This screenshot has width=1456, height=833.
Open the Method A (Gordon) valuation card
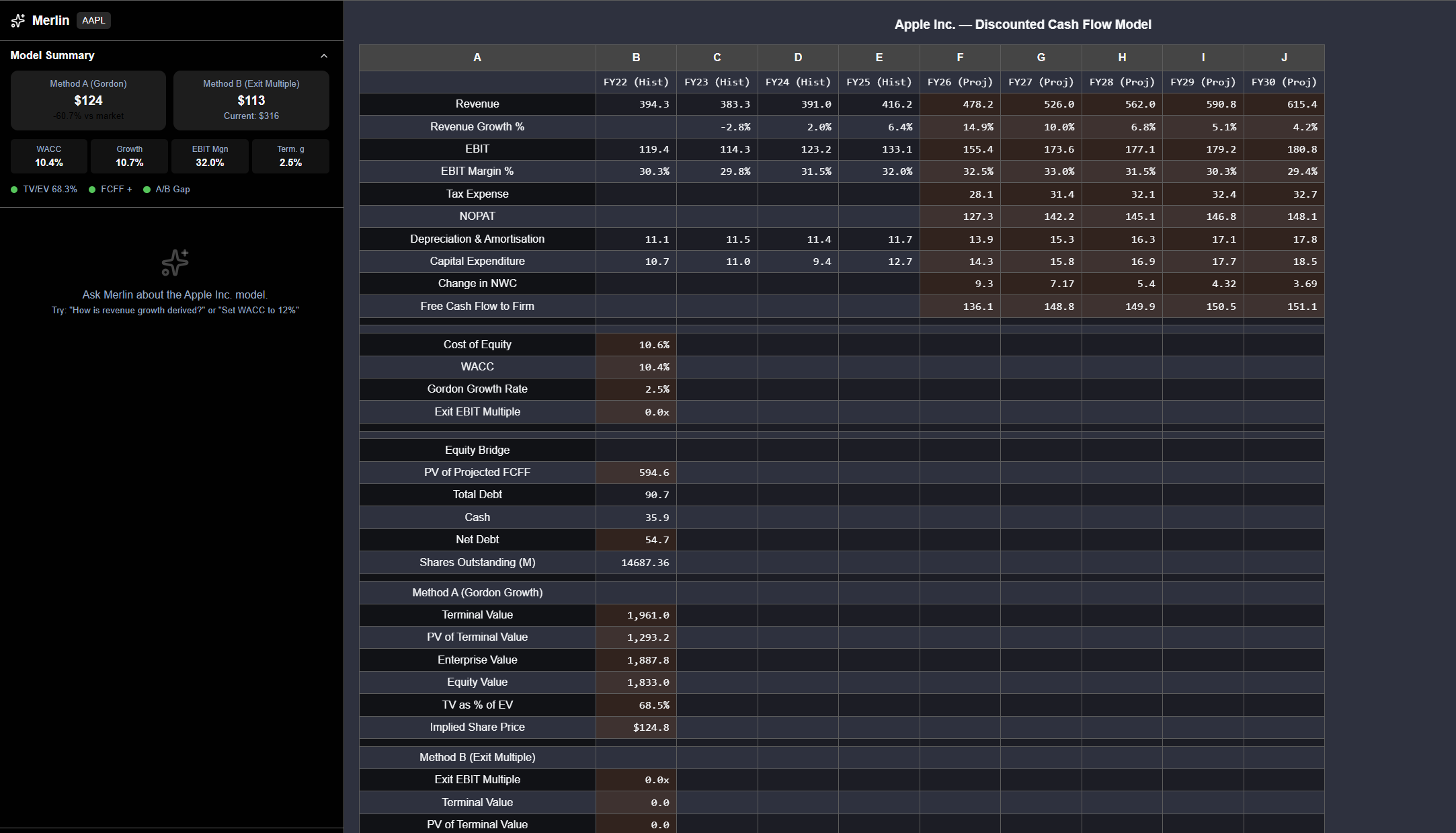click(88, 100)
